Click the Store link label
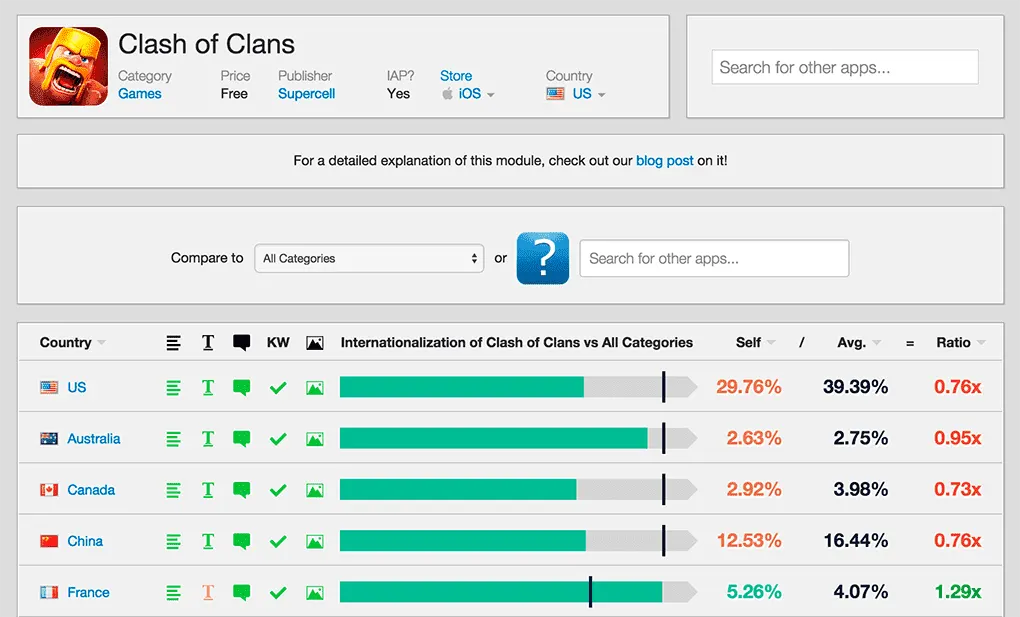 pos(456,76)
